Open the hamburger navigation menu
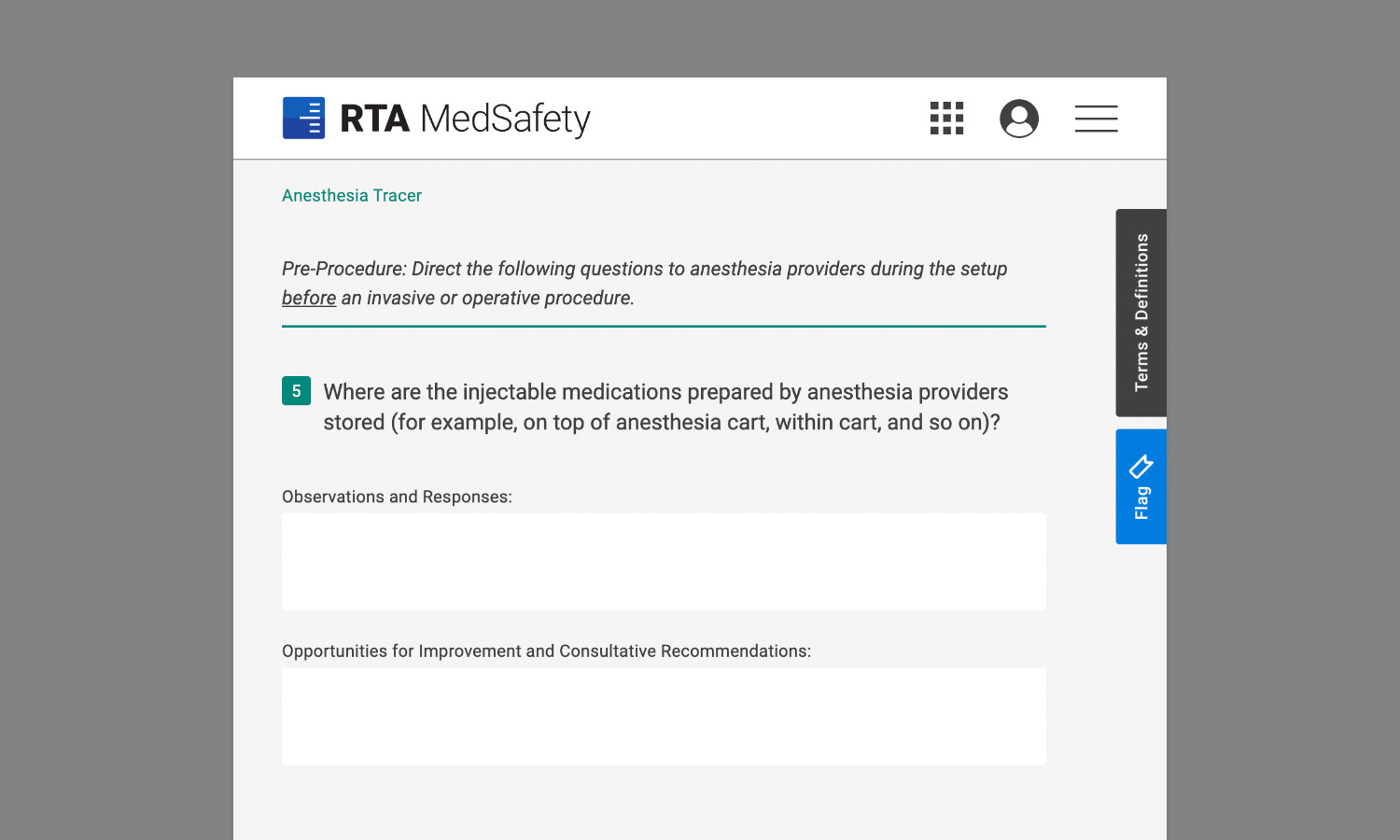Viewport: 1400px width, 840px height. click(x=1096, y=119)
